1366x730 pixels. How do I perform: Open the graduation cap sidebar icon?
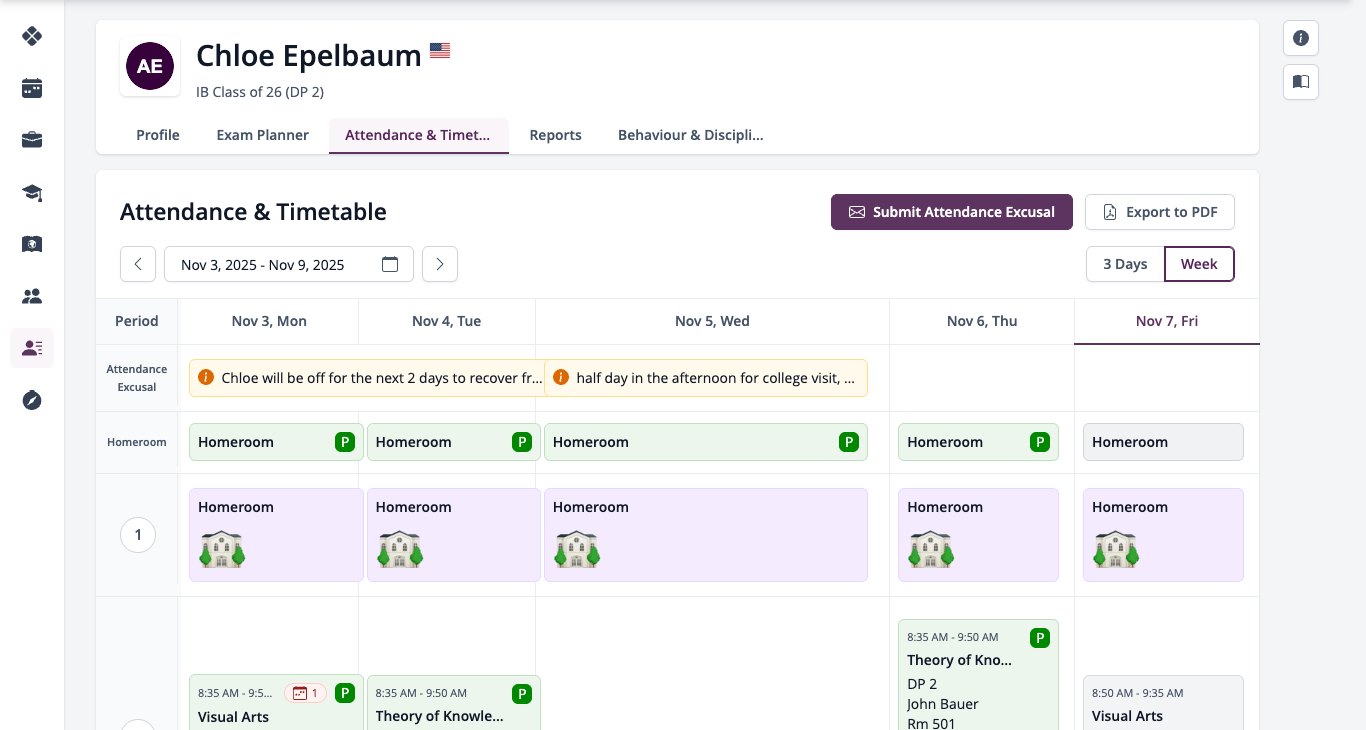(x=32, y=192)
